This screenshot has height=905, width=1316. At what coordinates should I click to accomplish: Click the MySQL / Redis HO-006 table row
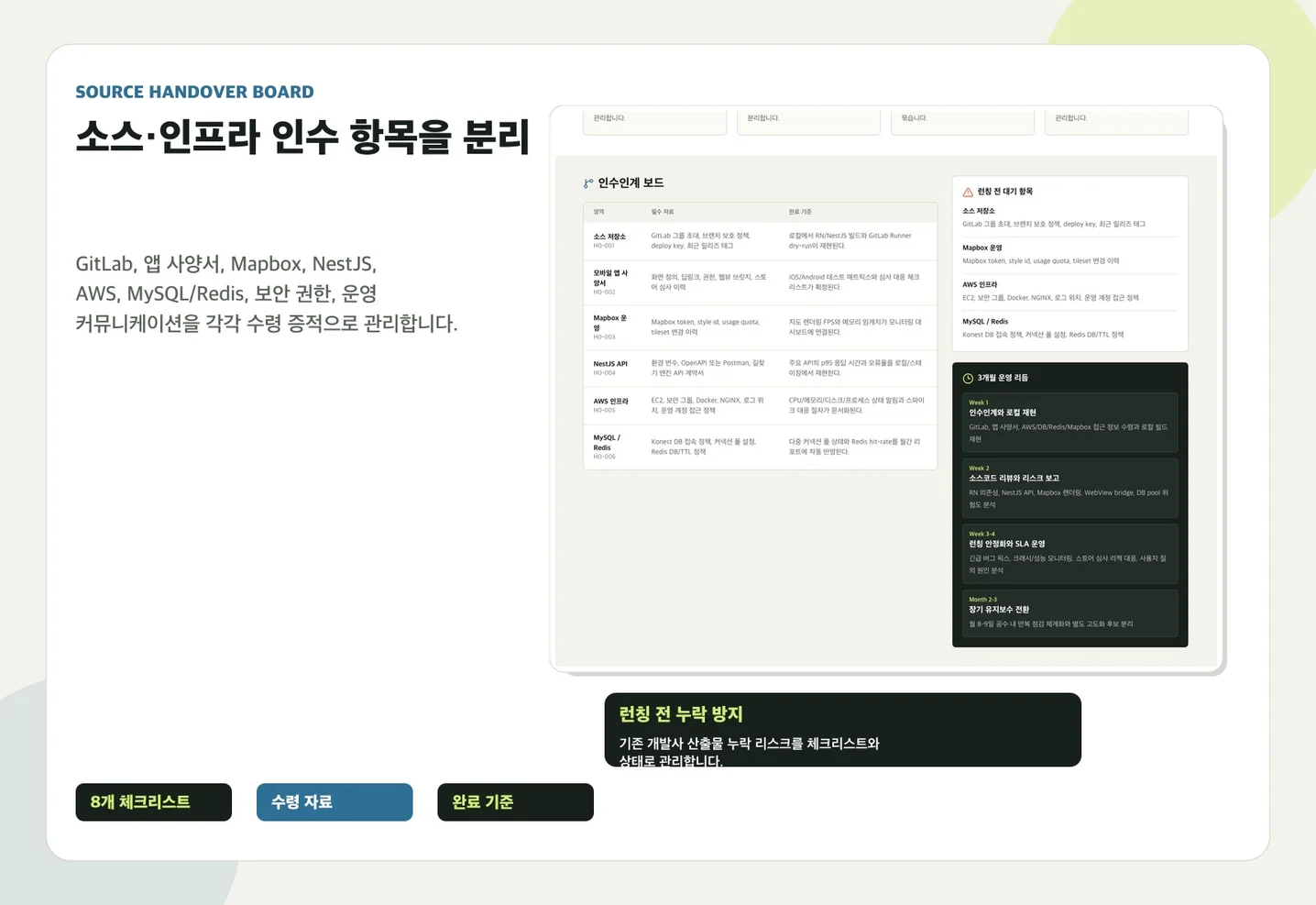[760, 447]
